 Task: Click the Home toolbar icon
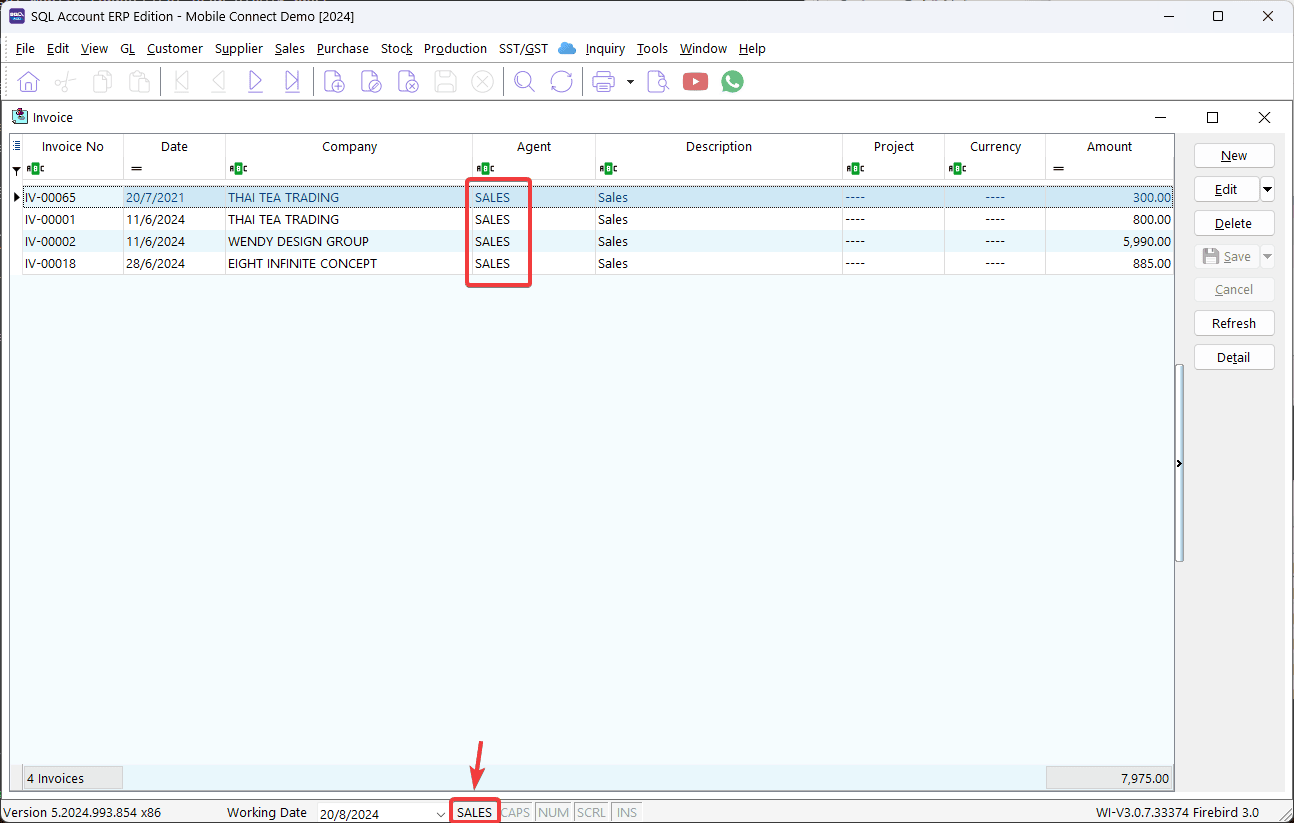29,82
